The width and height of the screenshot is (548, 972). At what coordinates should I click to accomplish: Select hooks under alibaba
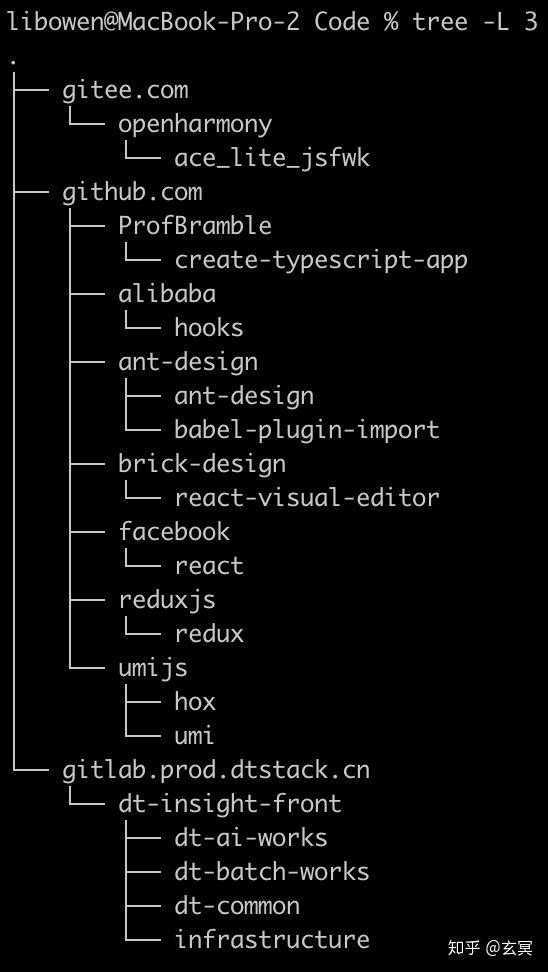click(x=208, y=327)
